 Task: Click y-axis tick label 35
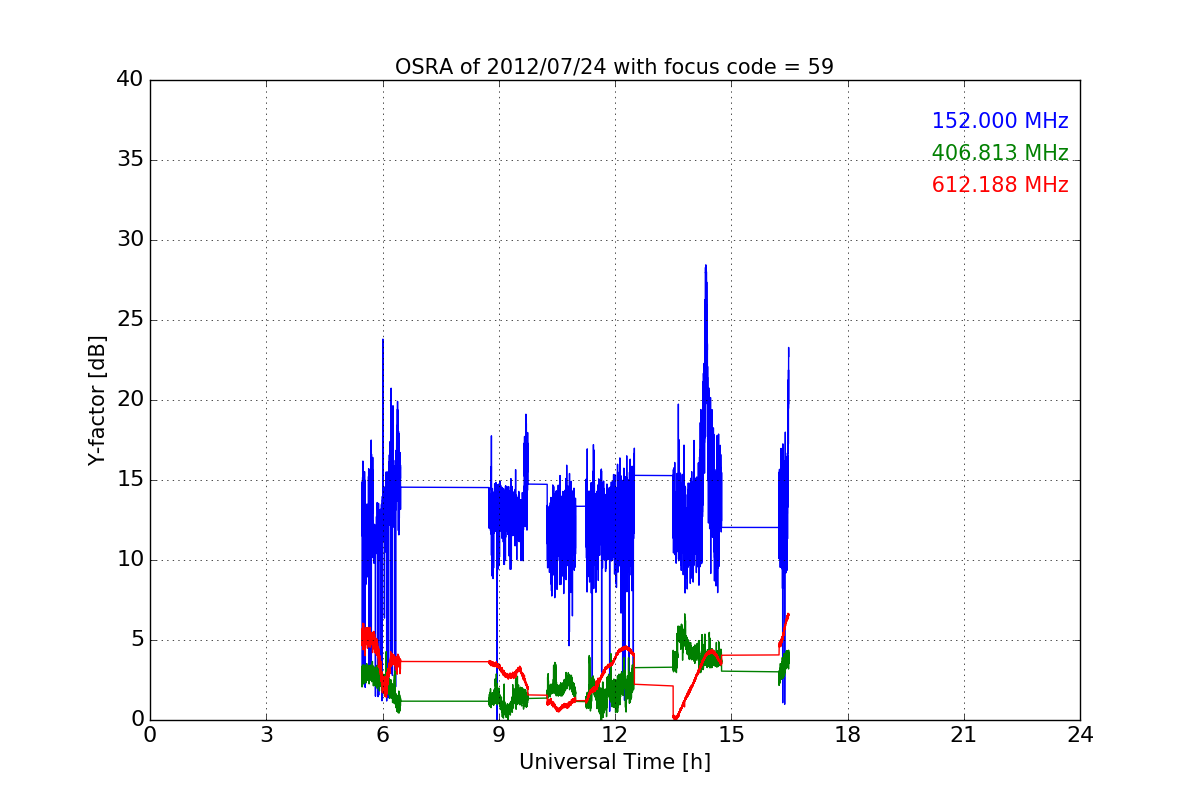(130, 160)
